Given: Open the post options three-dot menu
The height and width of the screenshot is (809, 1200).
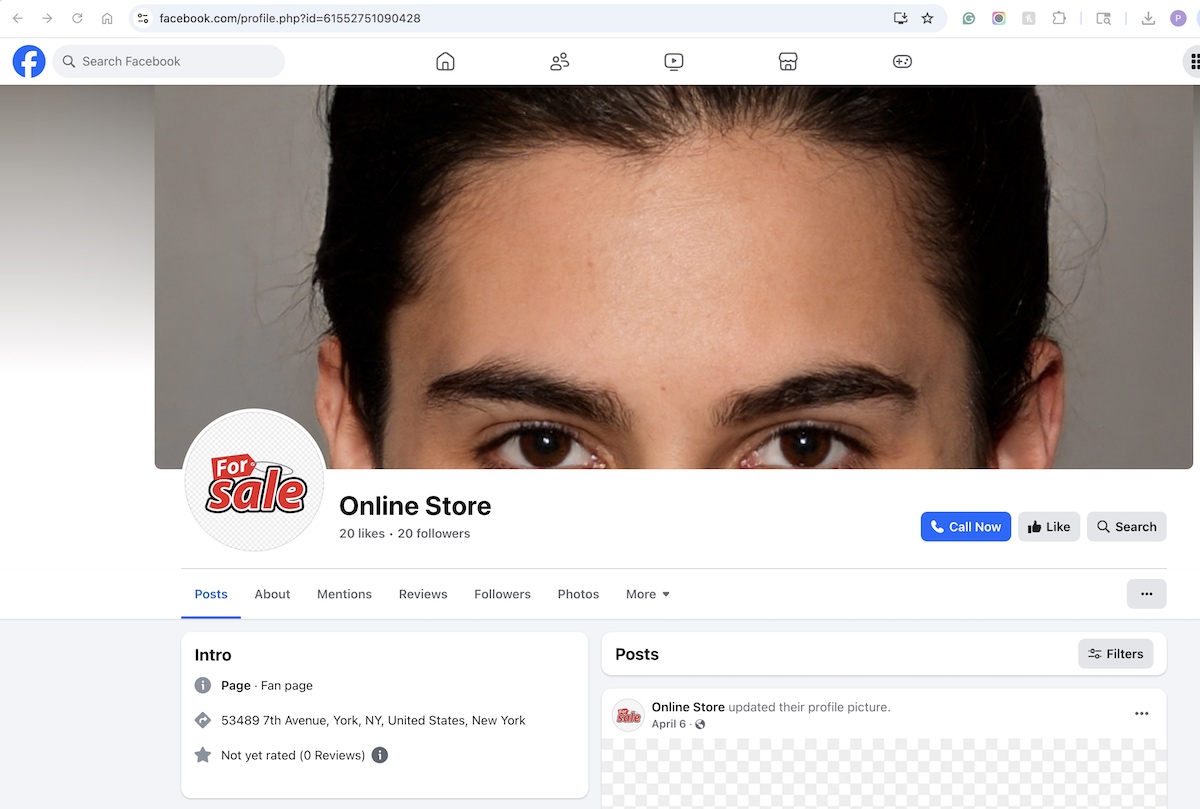Looking at the screenshot, I should pos(1141,714).
